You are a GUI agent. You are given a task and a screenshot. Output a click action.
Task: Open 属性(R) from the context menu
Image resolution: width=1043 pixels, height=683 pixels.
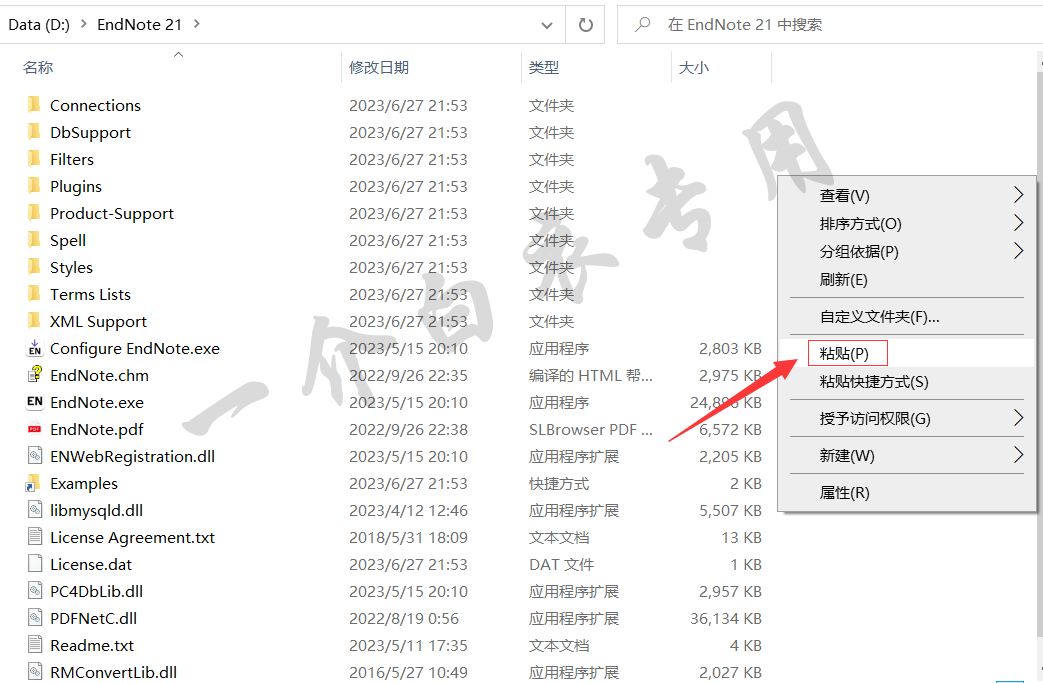[x=907, y=493]
